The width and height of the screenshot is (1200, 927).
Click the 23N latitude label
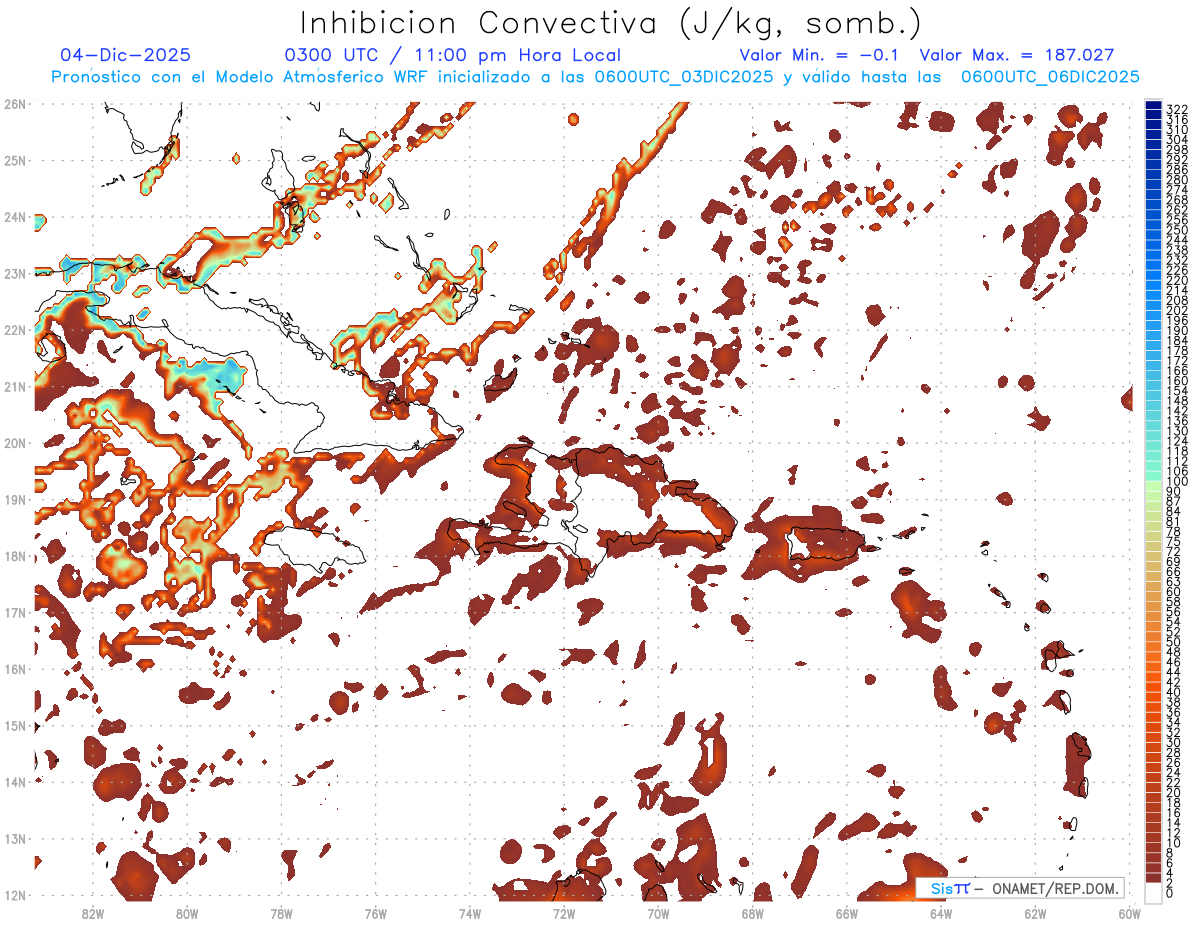pos(15,273)
